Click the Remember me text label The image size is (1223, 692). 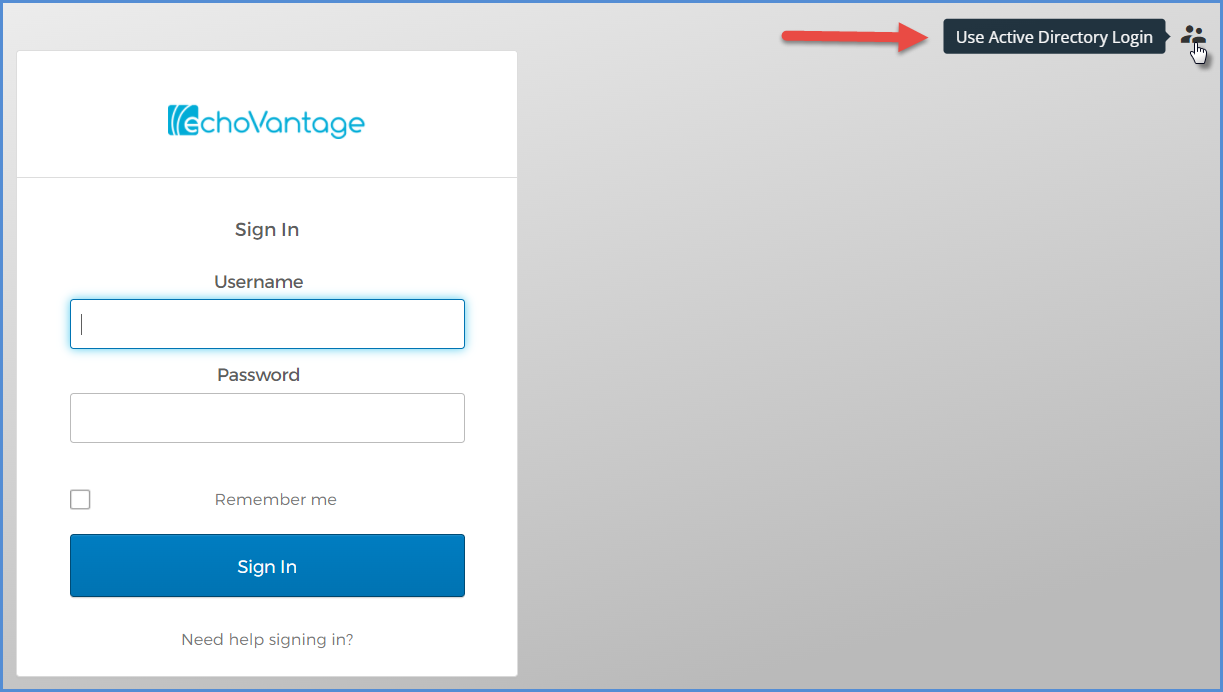tap(275, 499)
